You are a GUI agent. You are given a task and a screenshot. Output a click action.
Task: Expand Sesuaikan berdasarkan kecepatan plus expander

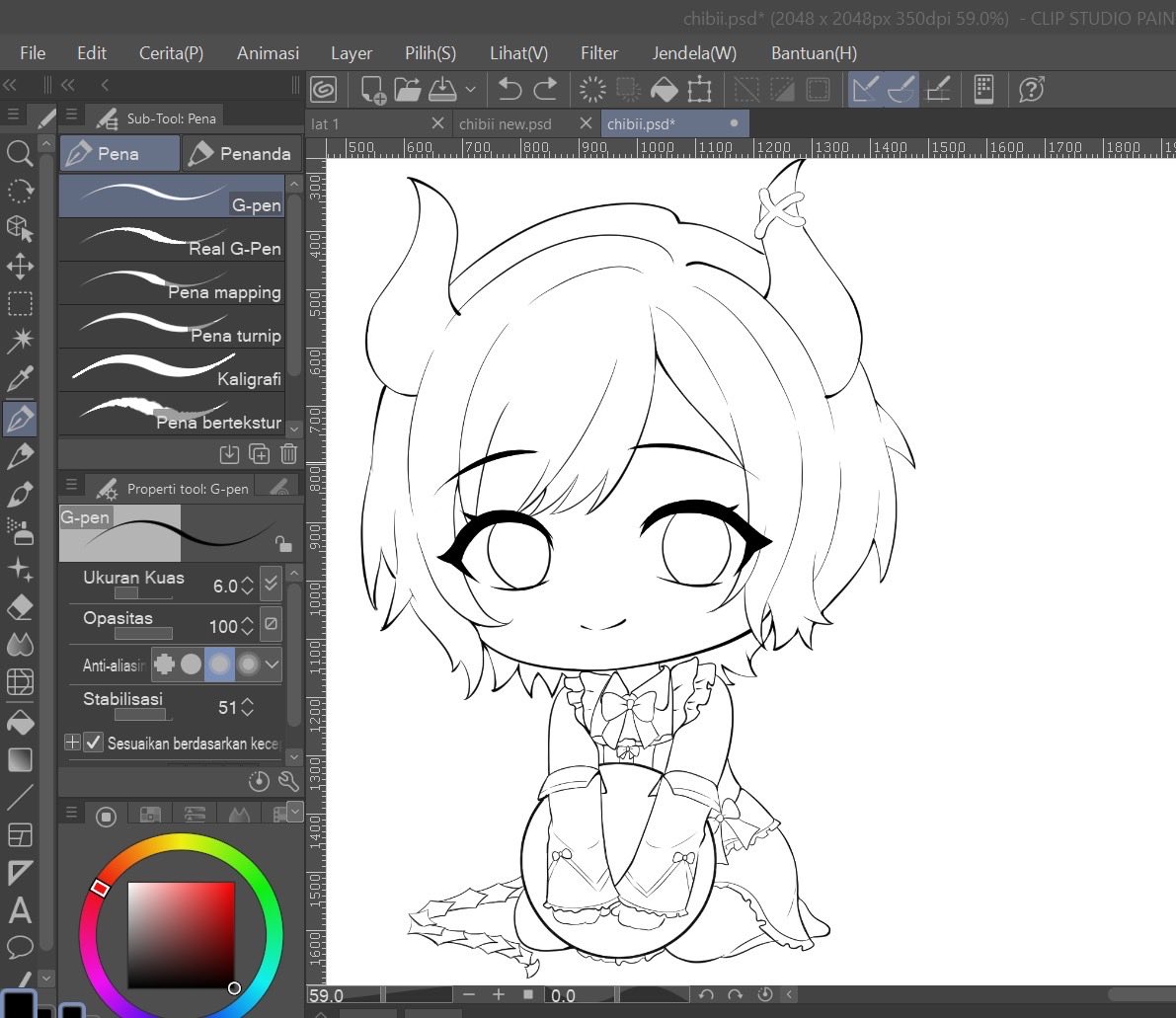tap(72, 743)
